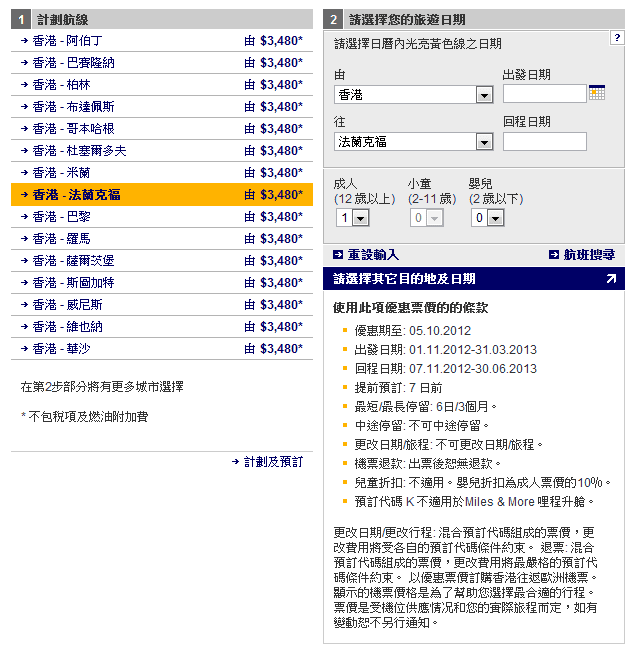Choose the 香港 - 柏林 route
The height and width of the screenshot is (656, 634).
pos(61,85)
